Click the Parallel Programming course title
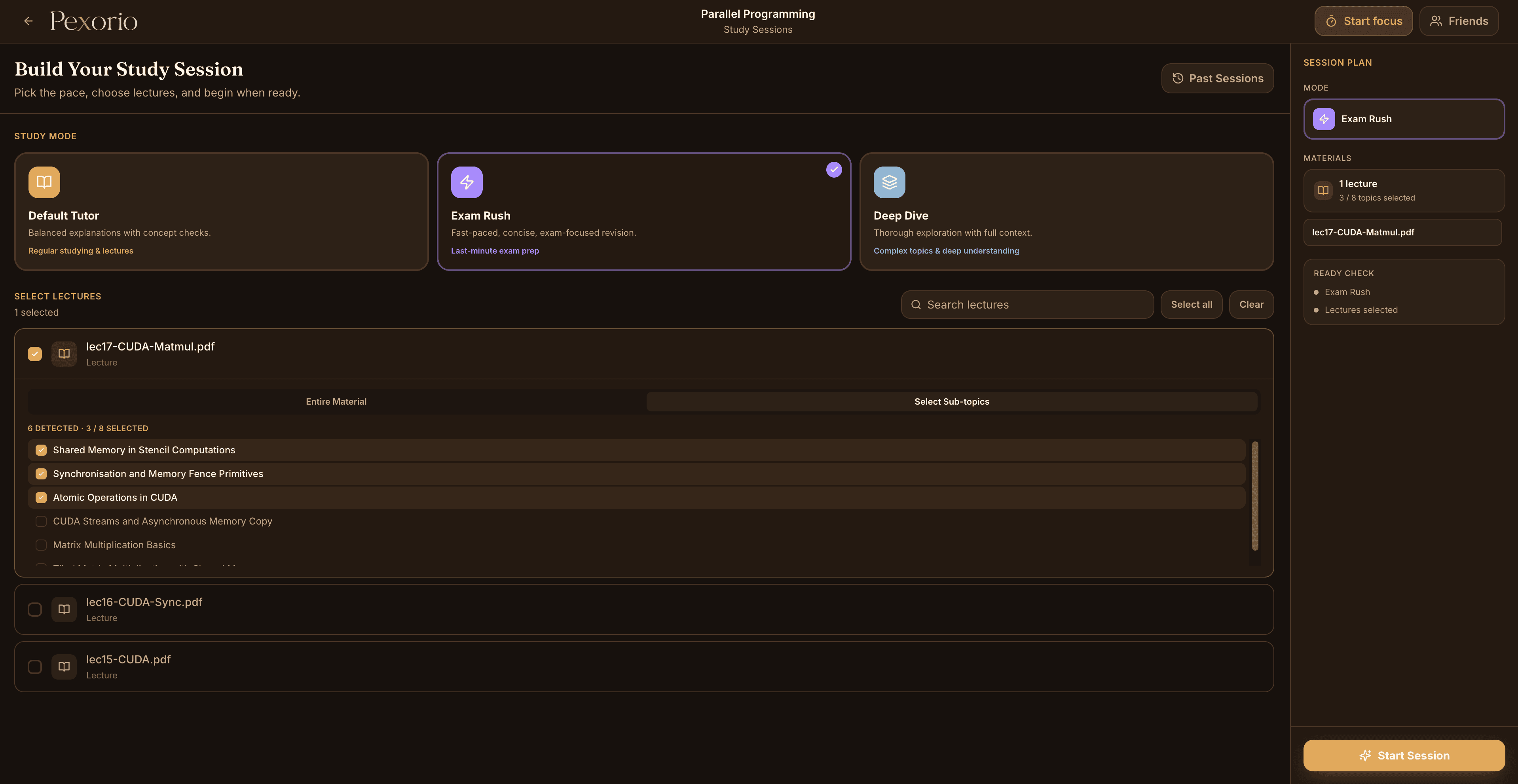The width and height of the screenshot is (1518, 784). pyautogui.click(x=758, y=13)
